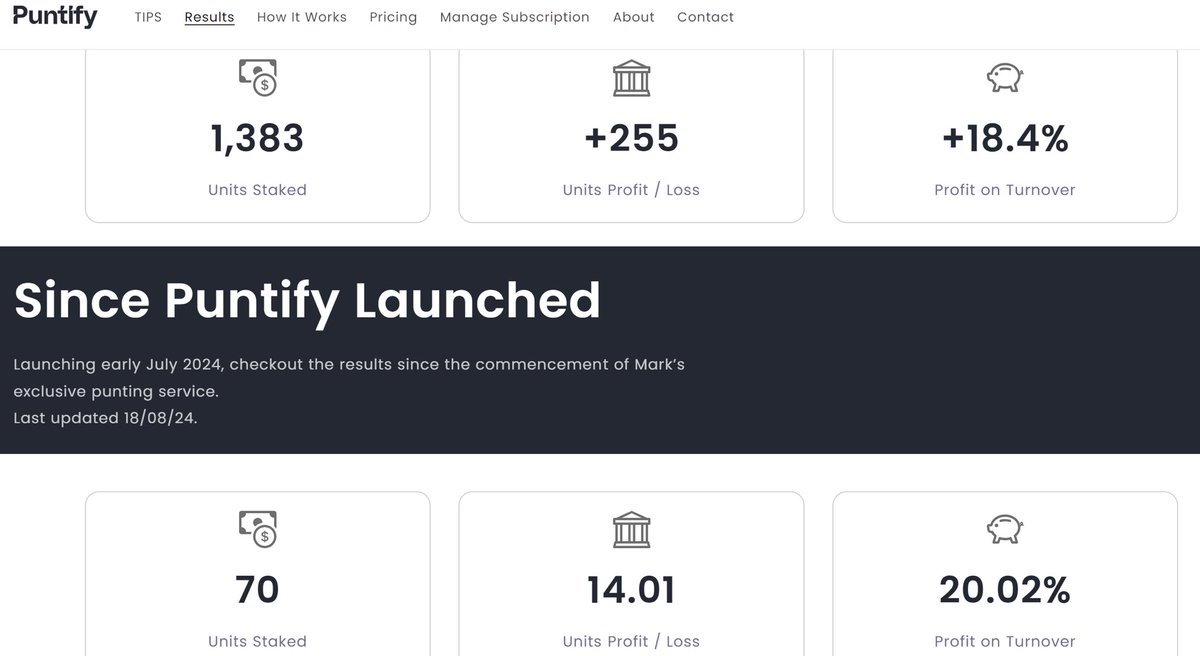Select the 20.02% value
This screenshot has width=1200, height=656.
tap(1005, 590)
